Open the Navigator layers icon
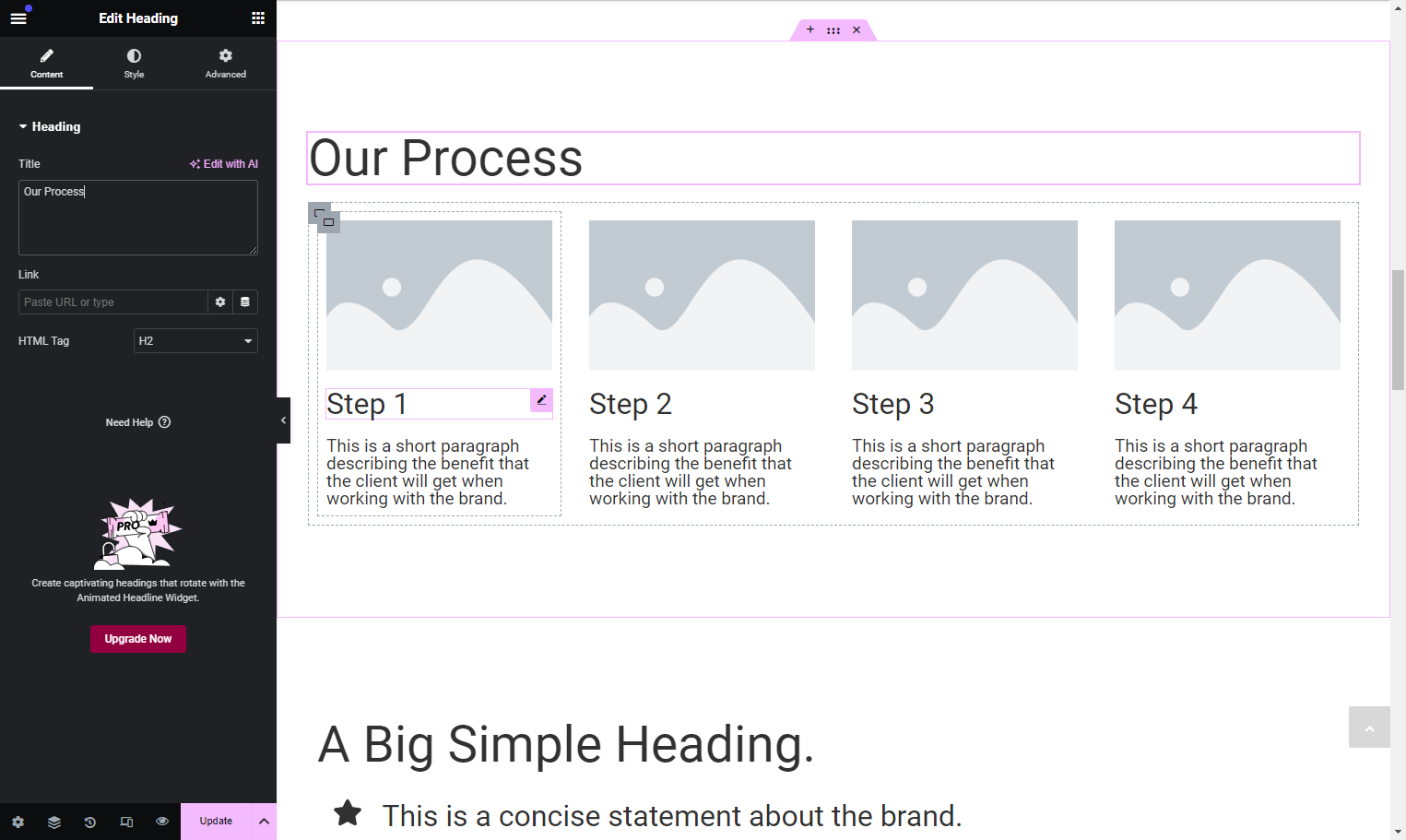Image resolution: width=1406 pixels, height=840 pixels. (54, 822)
